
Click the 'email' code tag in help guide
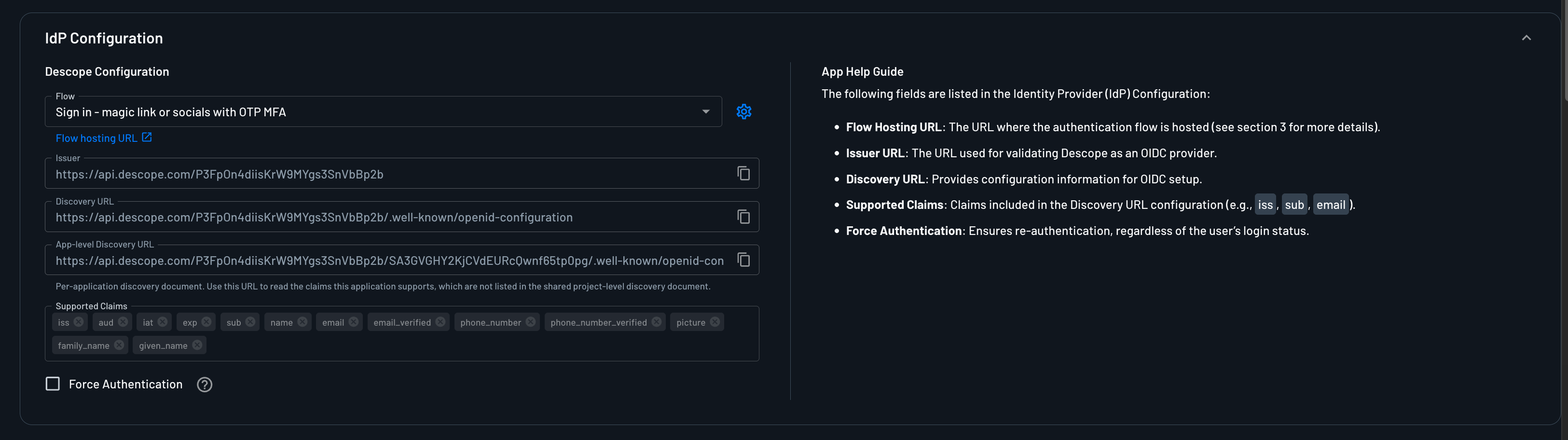tap(1331, 205)
